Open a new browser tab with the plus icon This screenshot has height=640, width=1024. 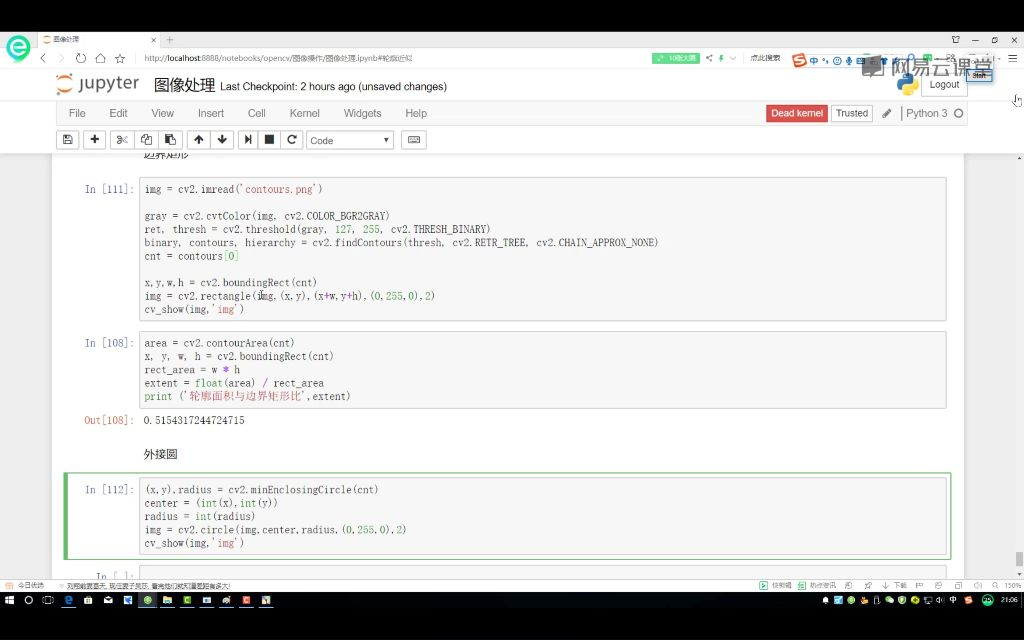coord(170,40)
